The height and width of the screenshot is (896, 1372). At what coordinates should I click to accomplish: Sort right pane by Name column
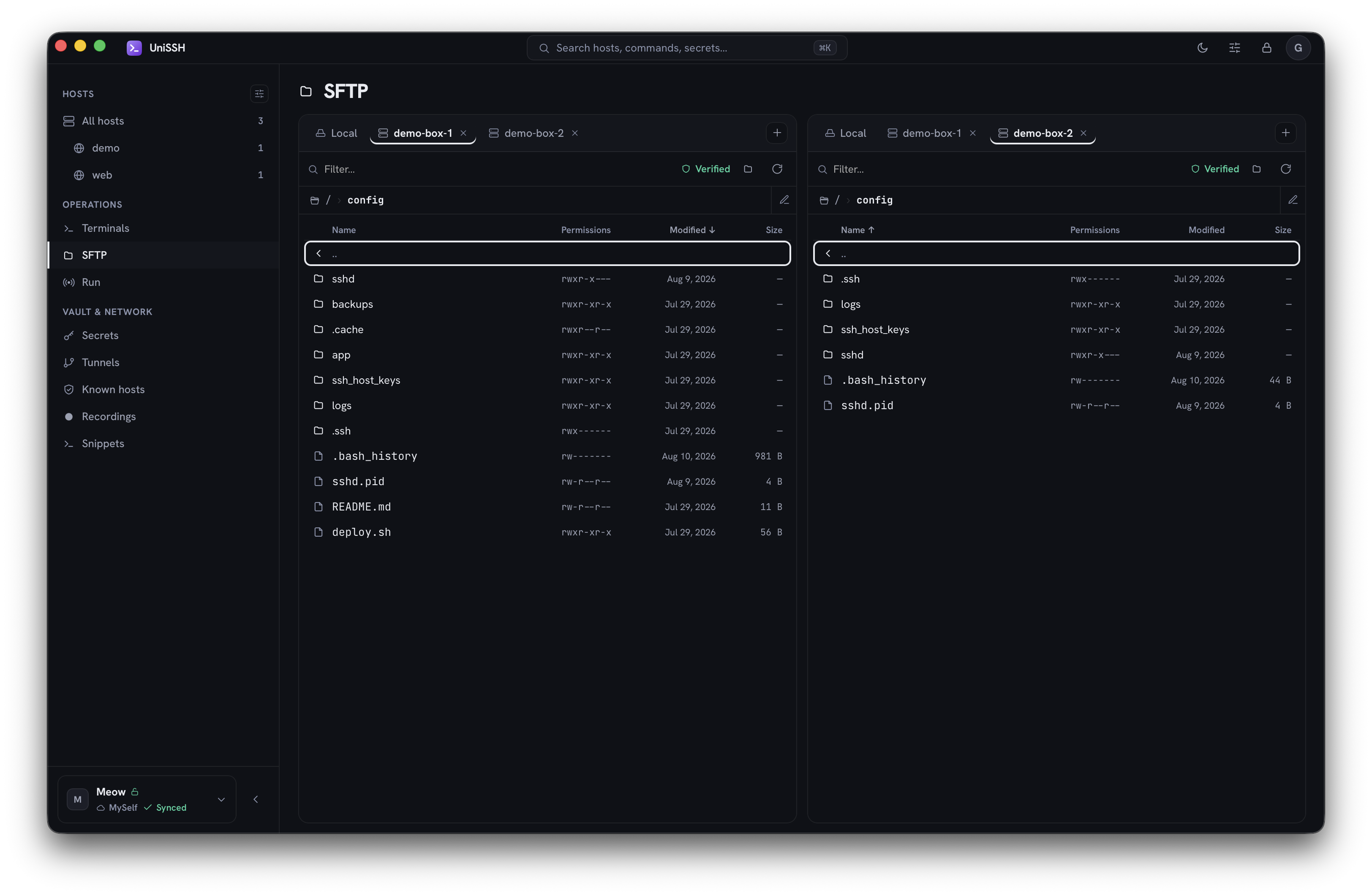857,230
